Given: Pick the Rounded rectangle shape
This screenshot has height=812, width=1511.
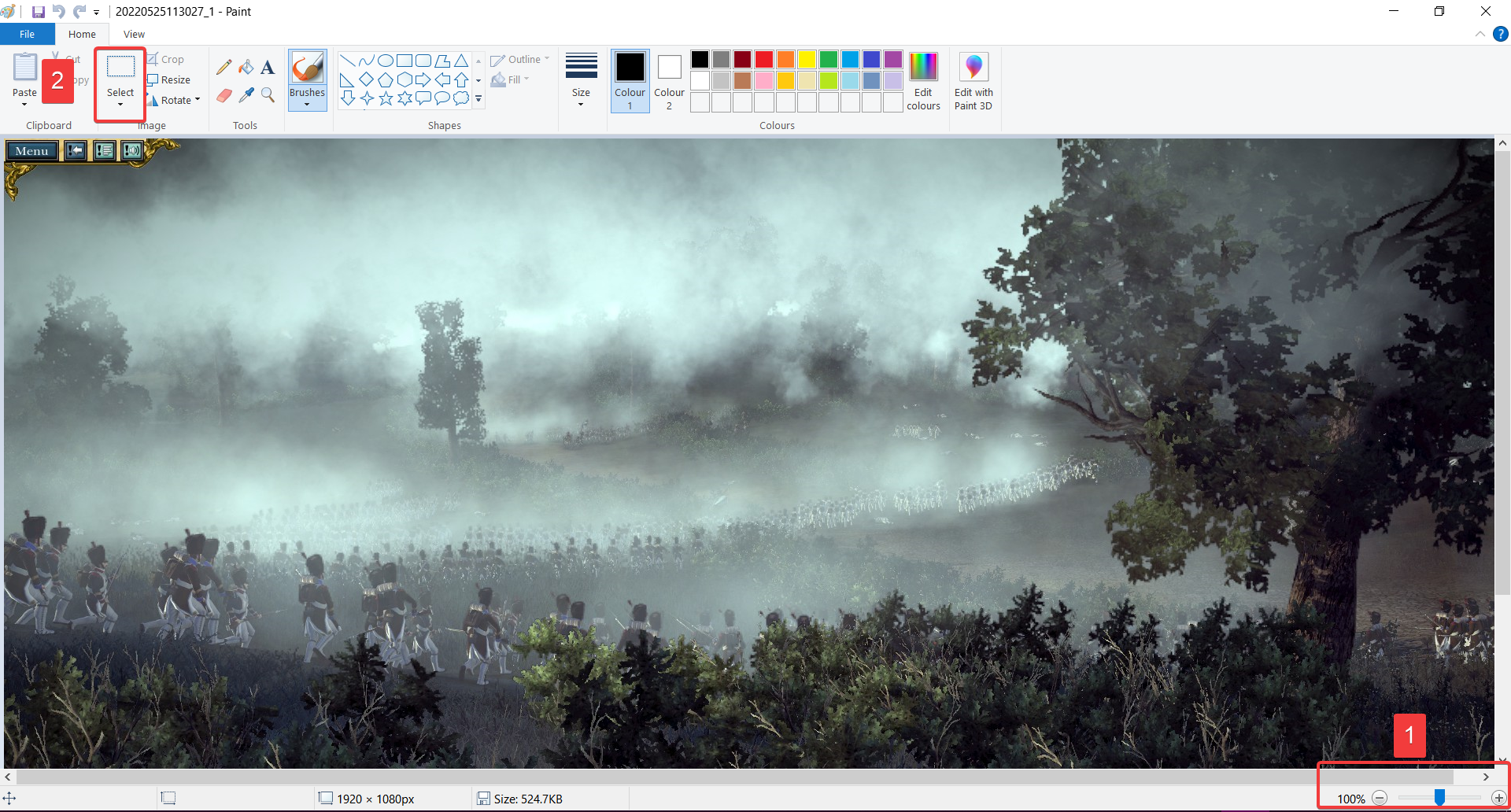Looking at the screenshot, I should pyautogui.click(x=423, y=61).
